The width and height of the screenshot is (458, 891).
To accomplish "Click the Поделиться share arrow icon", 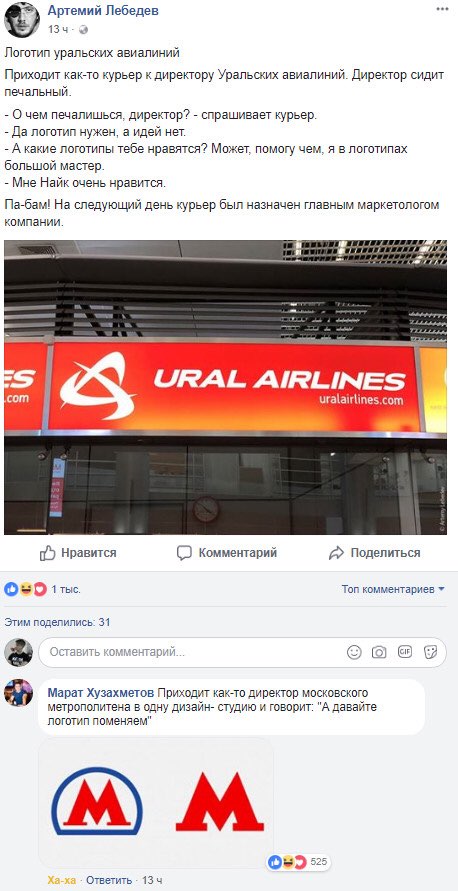I will 336,553.
